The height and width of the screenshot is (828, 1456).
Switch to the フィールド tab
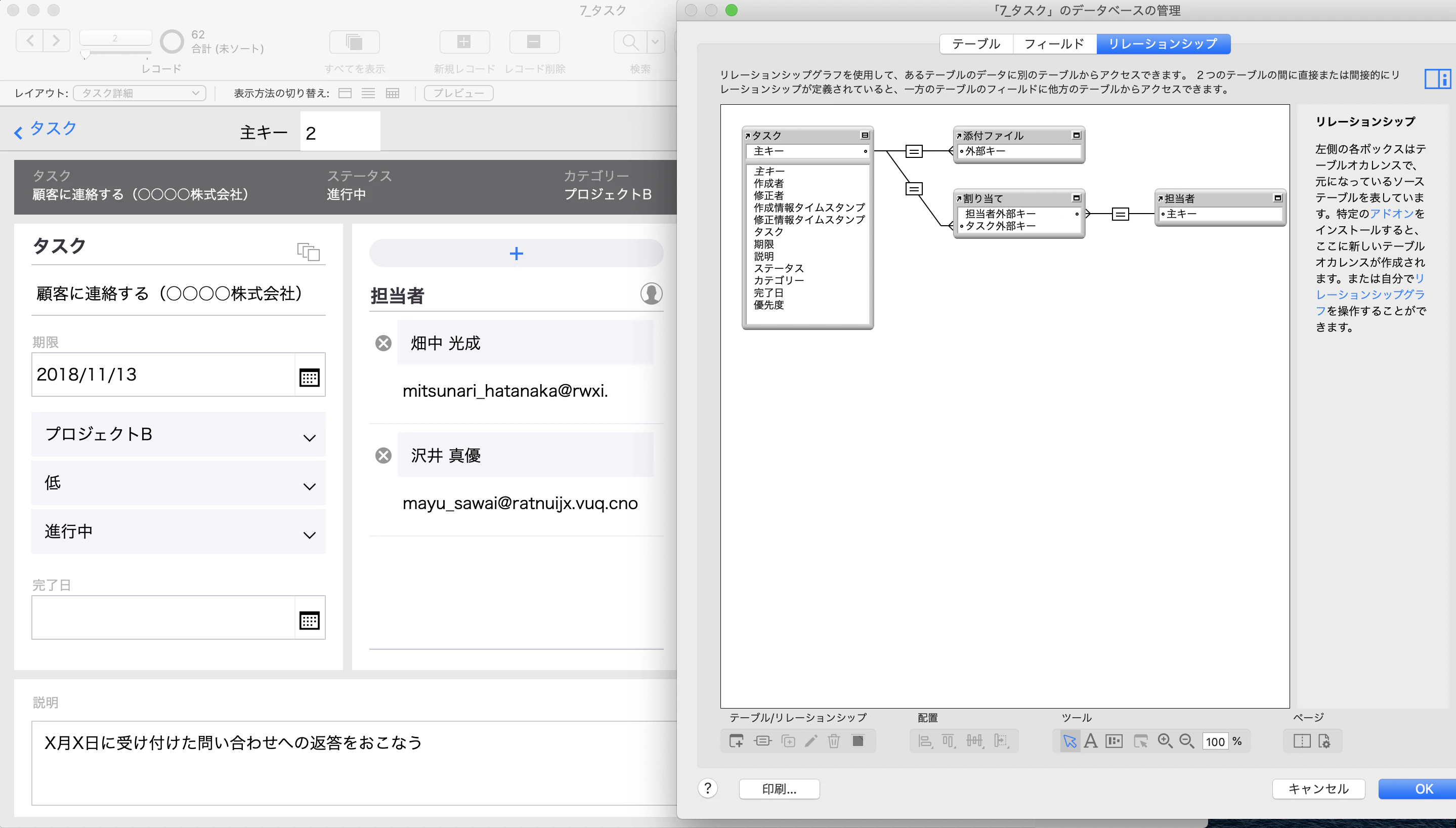pyautogui.click(x=1054, y=44)
